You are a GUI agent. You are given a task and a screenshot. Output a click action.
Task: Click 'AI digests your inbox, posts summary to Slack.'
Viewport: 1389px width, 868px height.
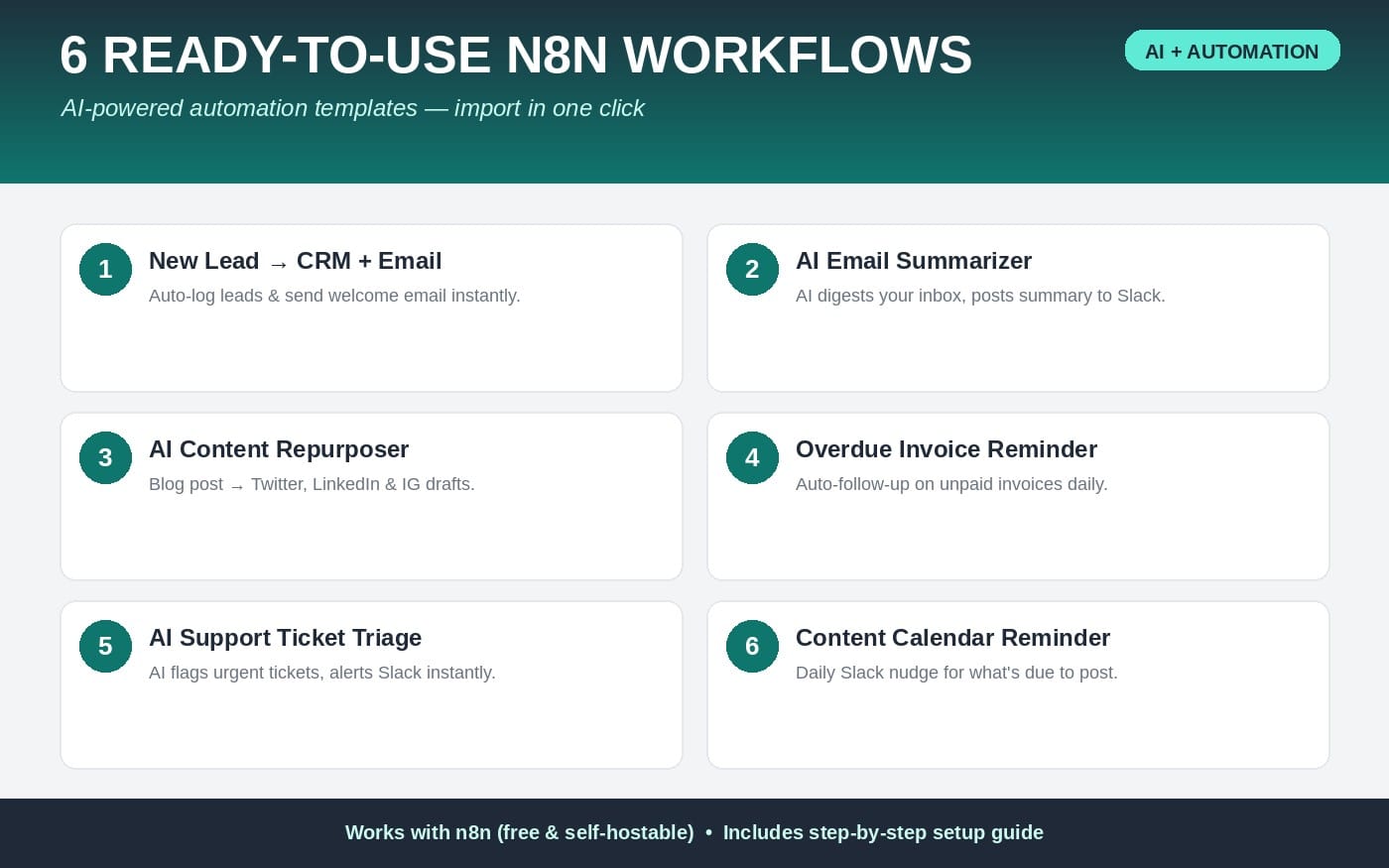point(980,296)
